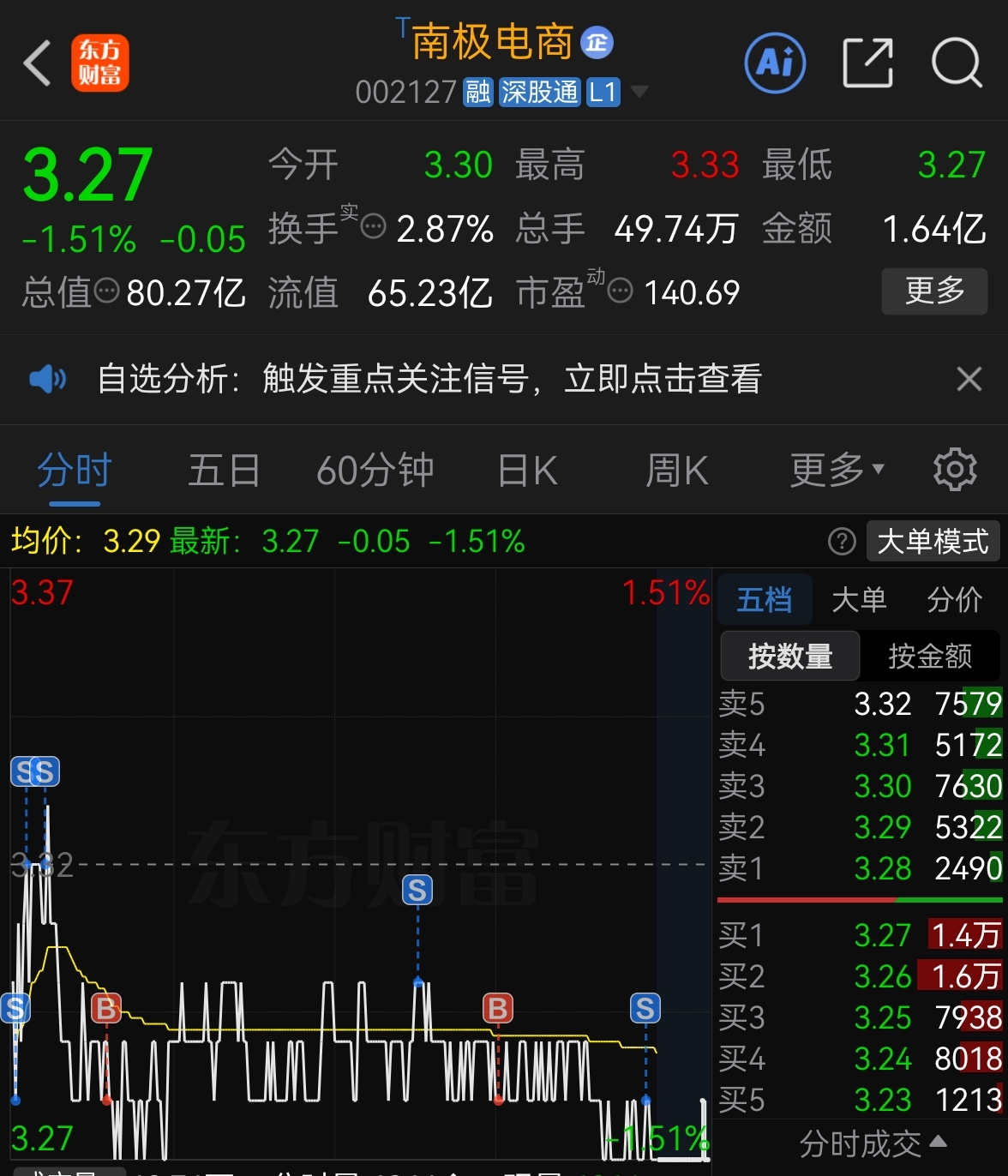Viewport: 1008px width, 1176px height.
Task: Tap the 流值 value 65.23亿
Action: click(429, 292)
